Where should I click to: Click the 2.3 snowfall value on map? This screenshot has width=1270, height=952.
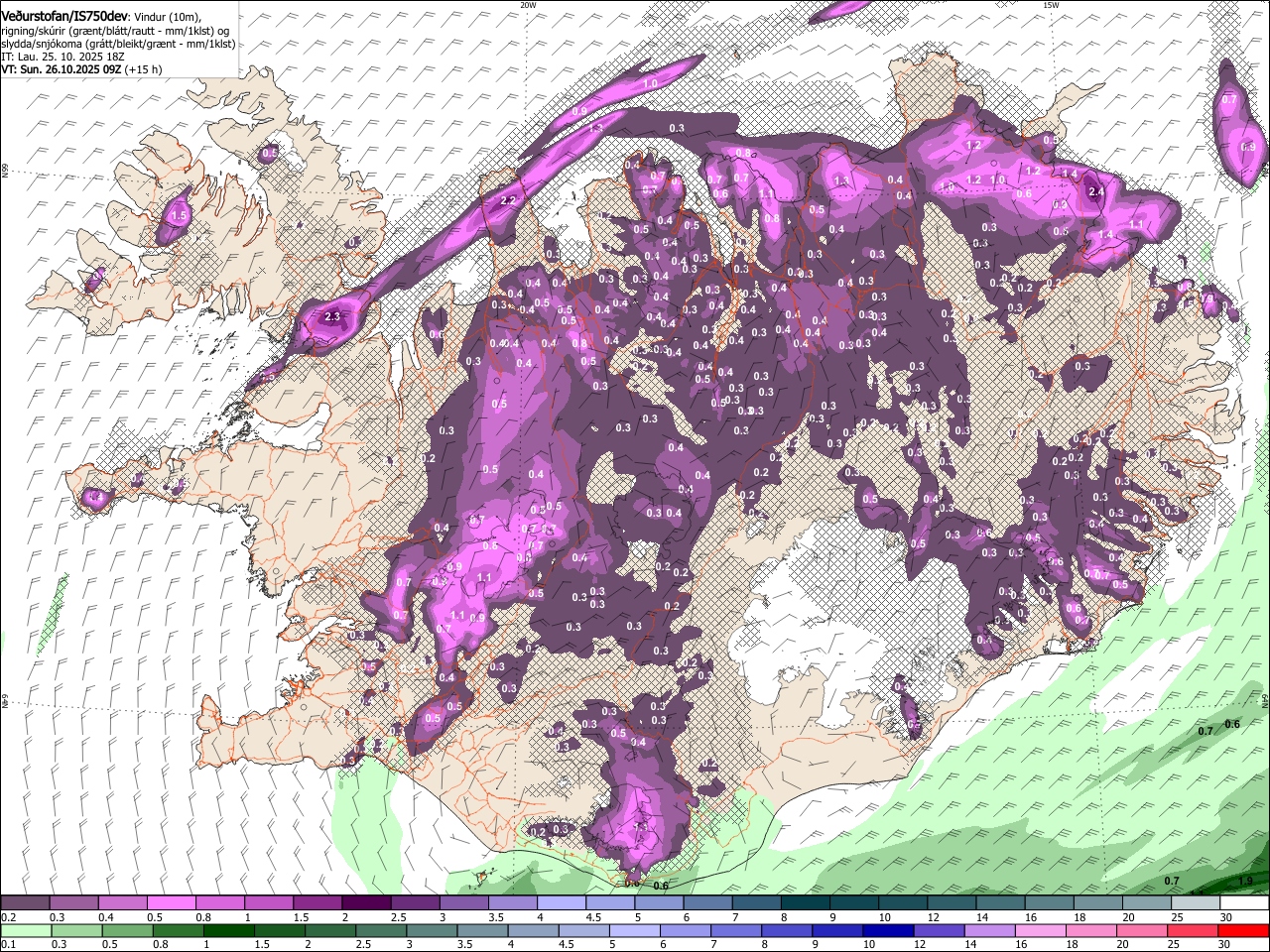332,317
